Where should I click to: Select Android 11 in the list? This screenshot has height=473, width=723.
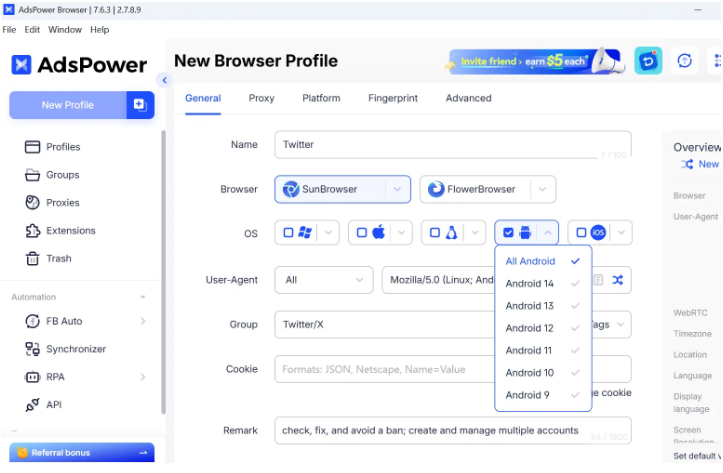(543, 351)
